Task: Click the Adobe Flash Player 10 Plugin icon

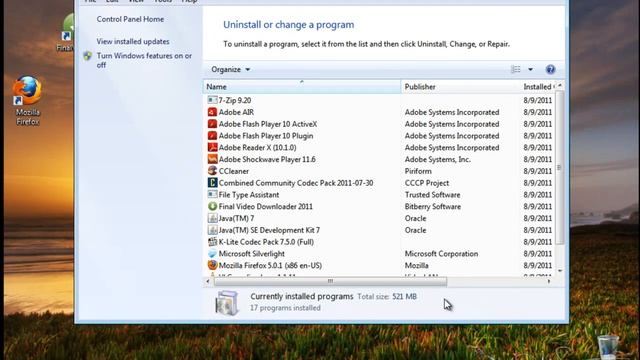Action: (x=212, y=136)
